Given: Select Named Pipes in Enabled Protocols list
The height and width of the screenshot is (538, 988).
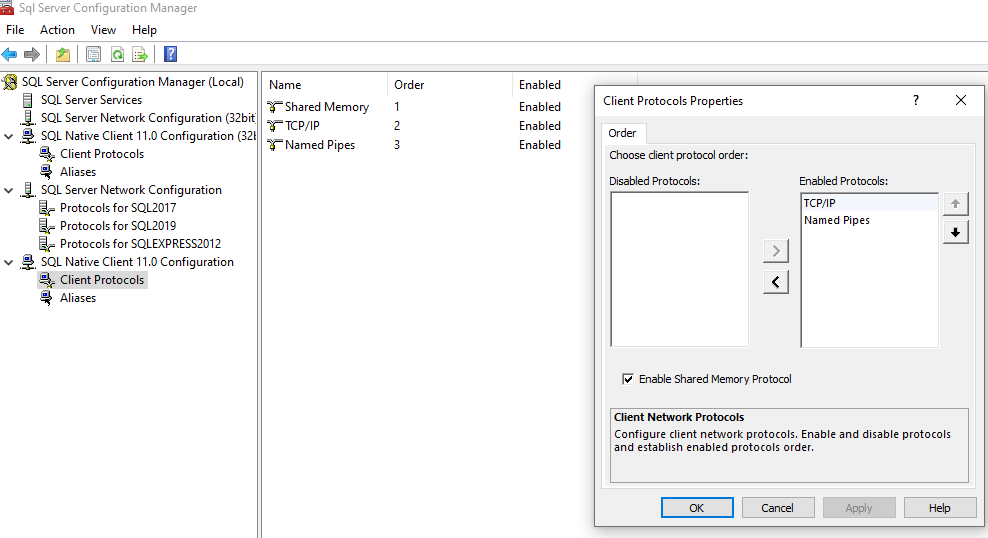Looking at the screenshot, I should pyautogui.click(x=836, y=220).
